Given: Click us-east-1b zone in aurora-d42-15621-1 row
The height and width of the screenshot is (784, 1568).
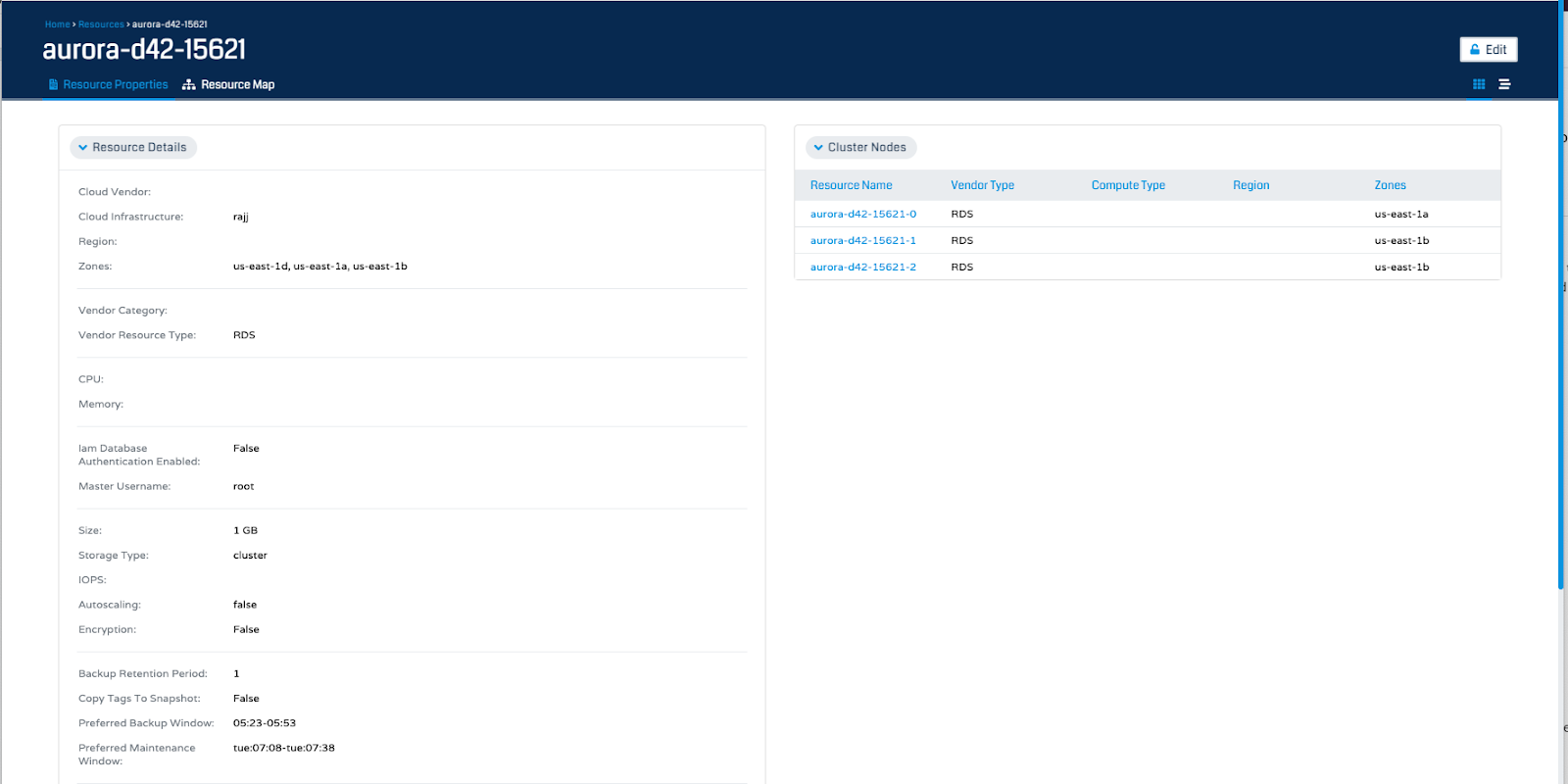Looking at the screenshot, I should click(x=1401, y=240).
